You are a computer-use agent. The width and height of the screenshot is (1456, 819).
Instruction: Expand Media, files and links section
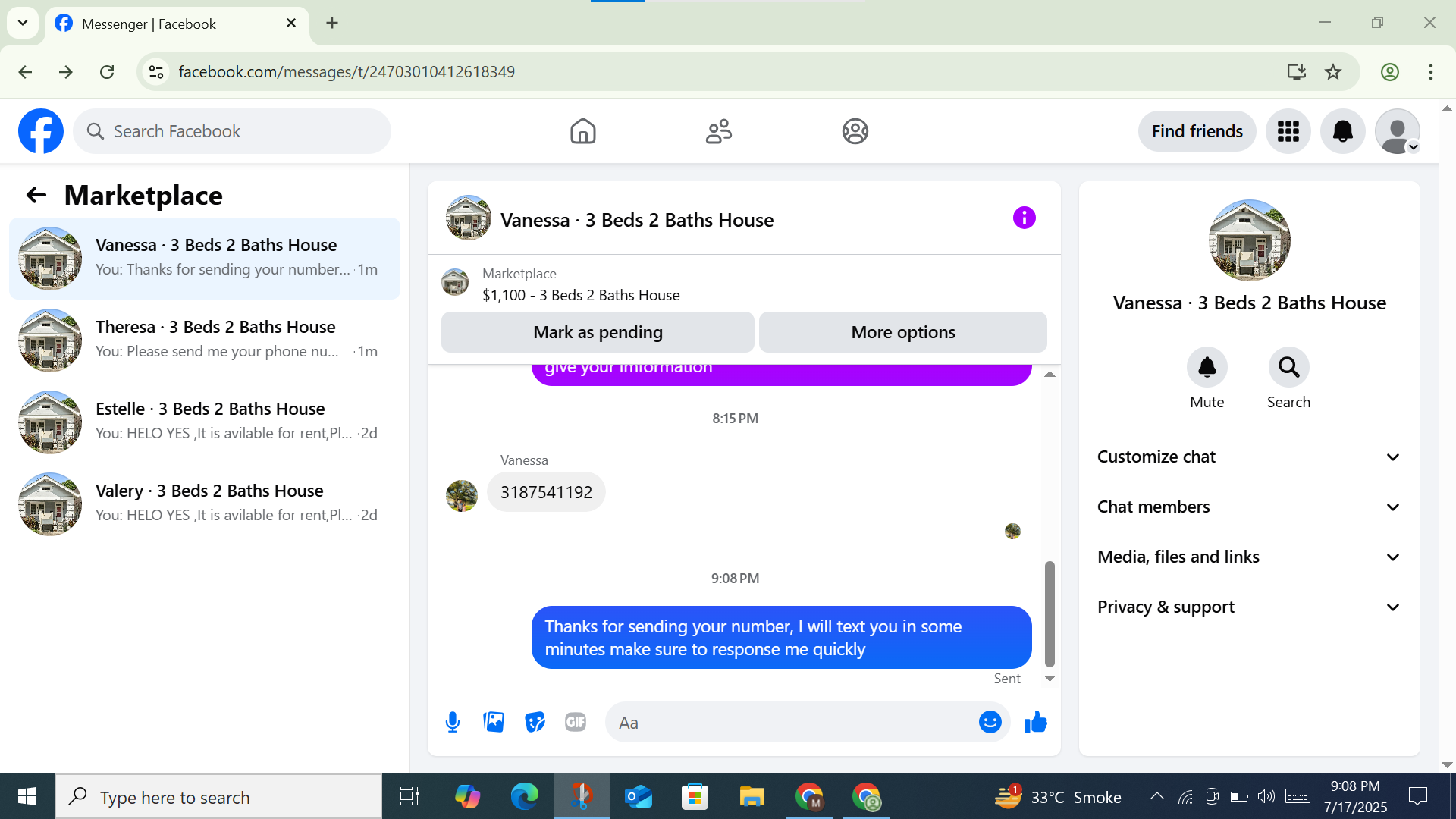click(x=1249, y=557)
